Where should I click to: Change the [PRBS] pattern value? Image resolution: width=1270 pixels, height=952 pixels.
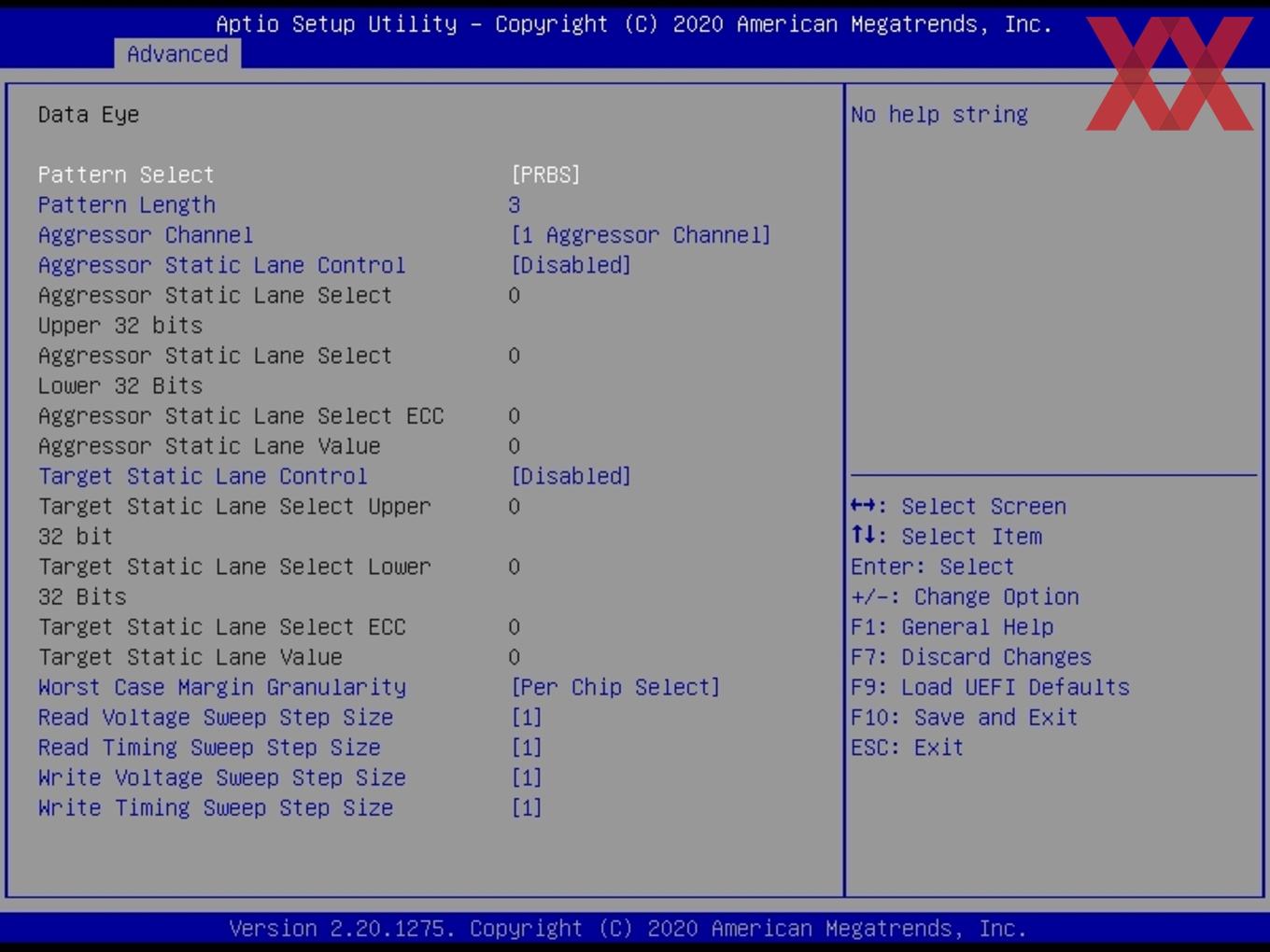(x=545, y=175)
